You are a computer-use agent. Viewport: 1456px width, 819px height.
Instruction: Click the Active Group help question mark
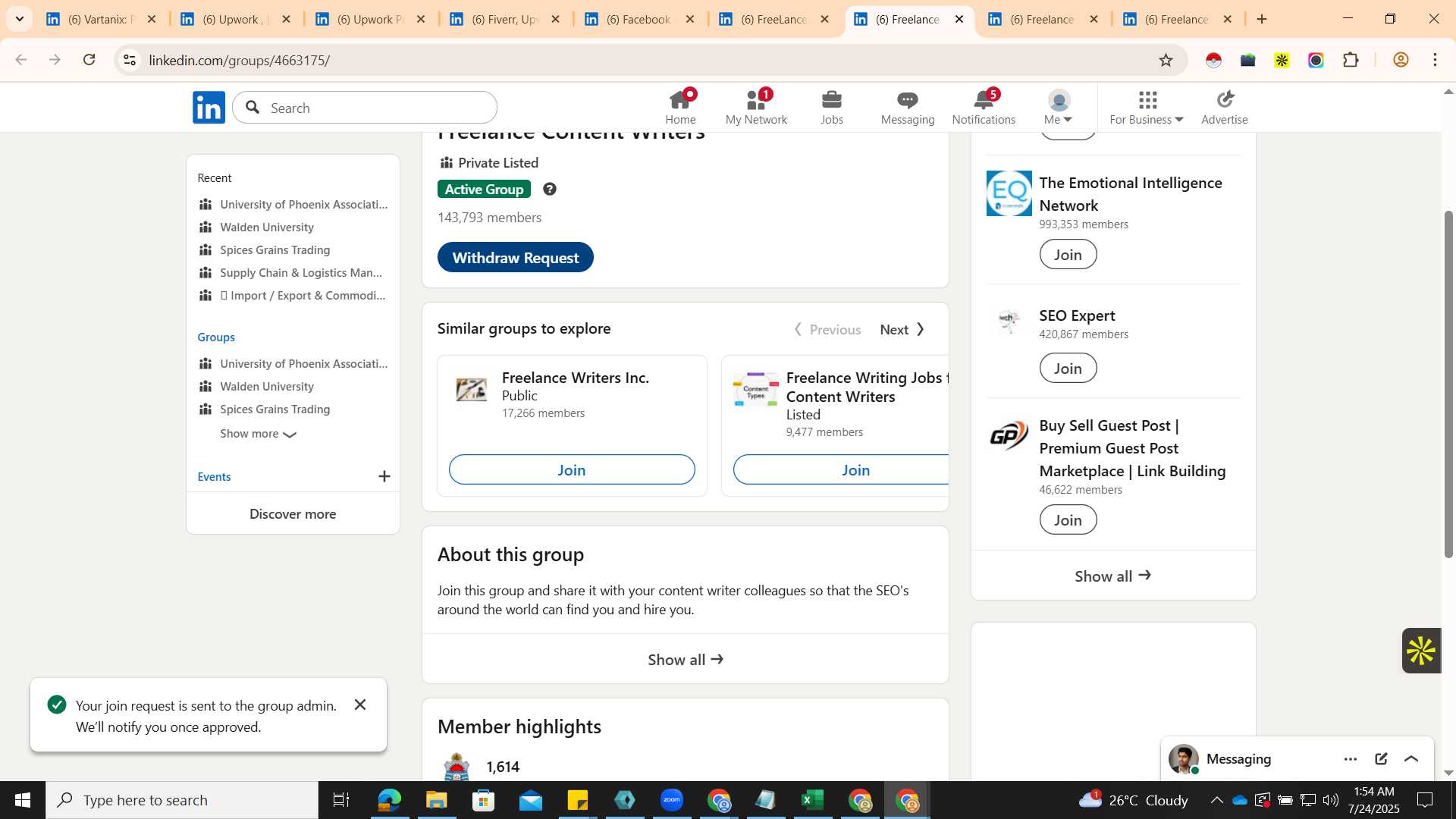550,189
